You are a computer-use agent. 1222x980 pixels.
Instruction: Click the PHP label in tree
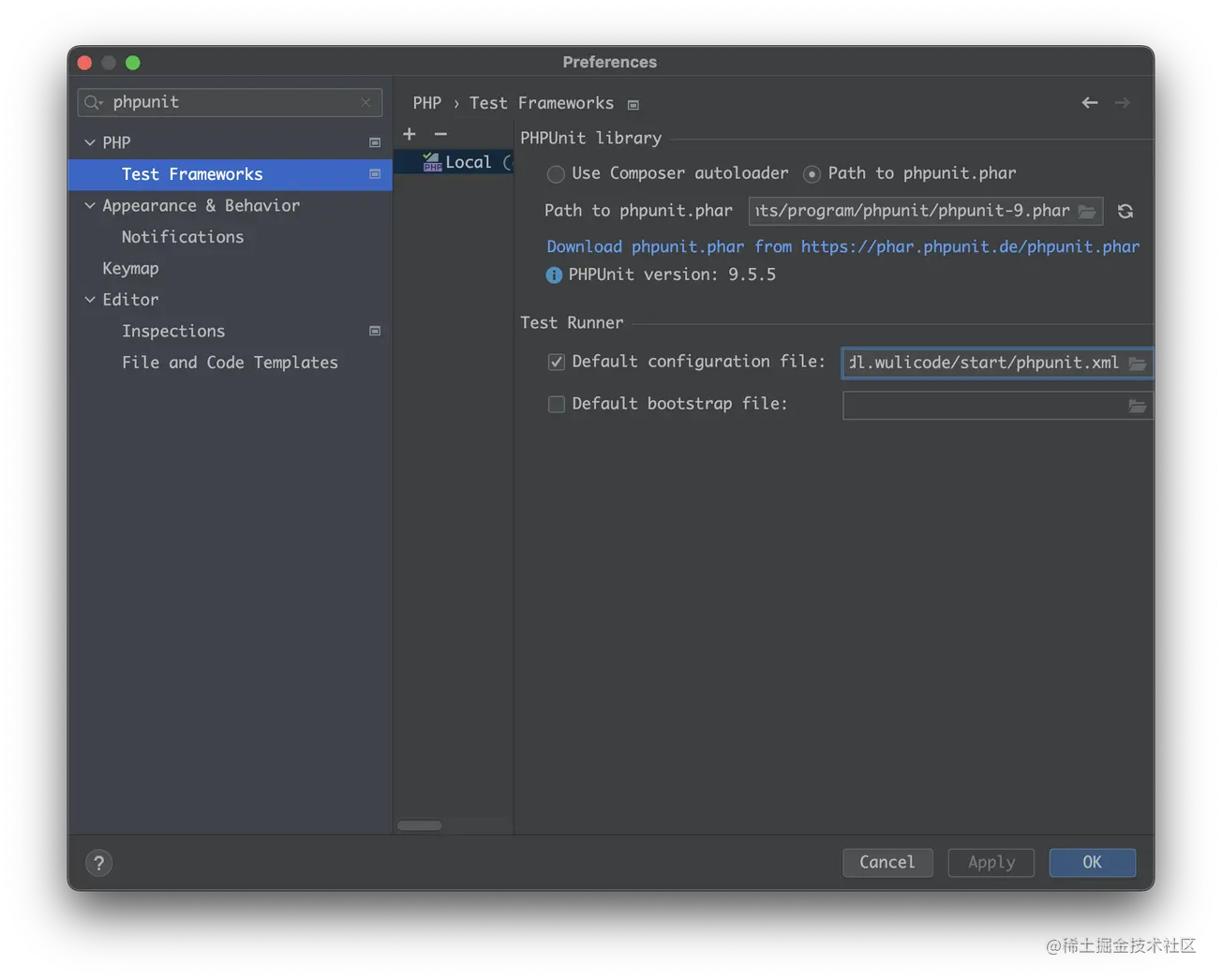[x=116, y=142]
